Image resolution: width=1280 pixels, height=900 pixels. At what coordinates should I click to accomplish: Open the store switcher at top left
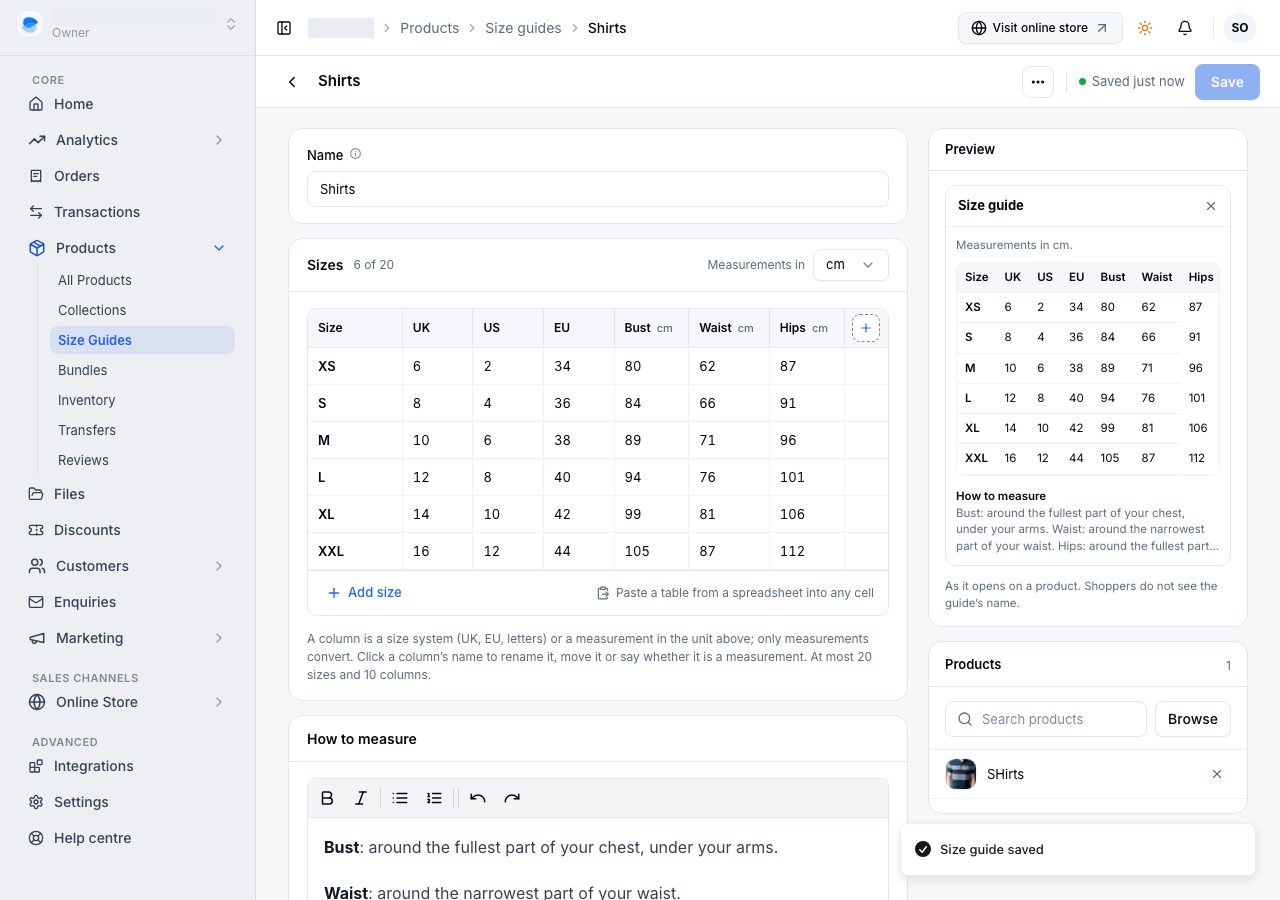coord(128,24)
